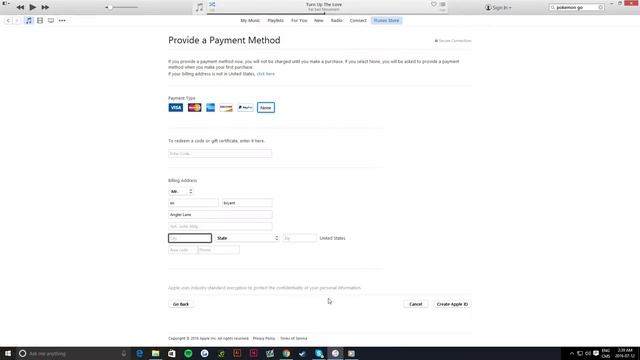Image resolution: width=640 pixels, height=360 pixels.
Task: Switch to the iTunes Store tab
Action: tap(387, 20)
